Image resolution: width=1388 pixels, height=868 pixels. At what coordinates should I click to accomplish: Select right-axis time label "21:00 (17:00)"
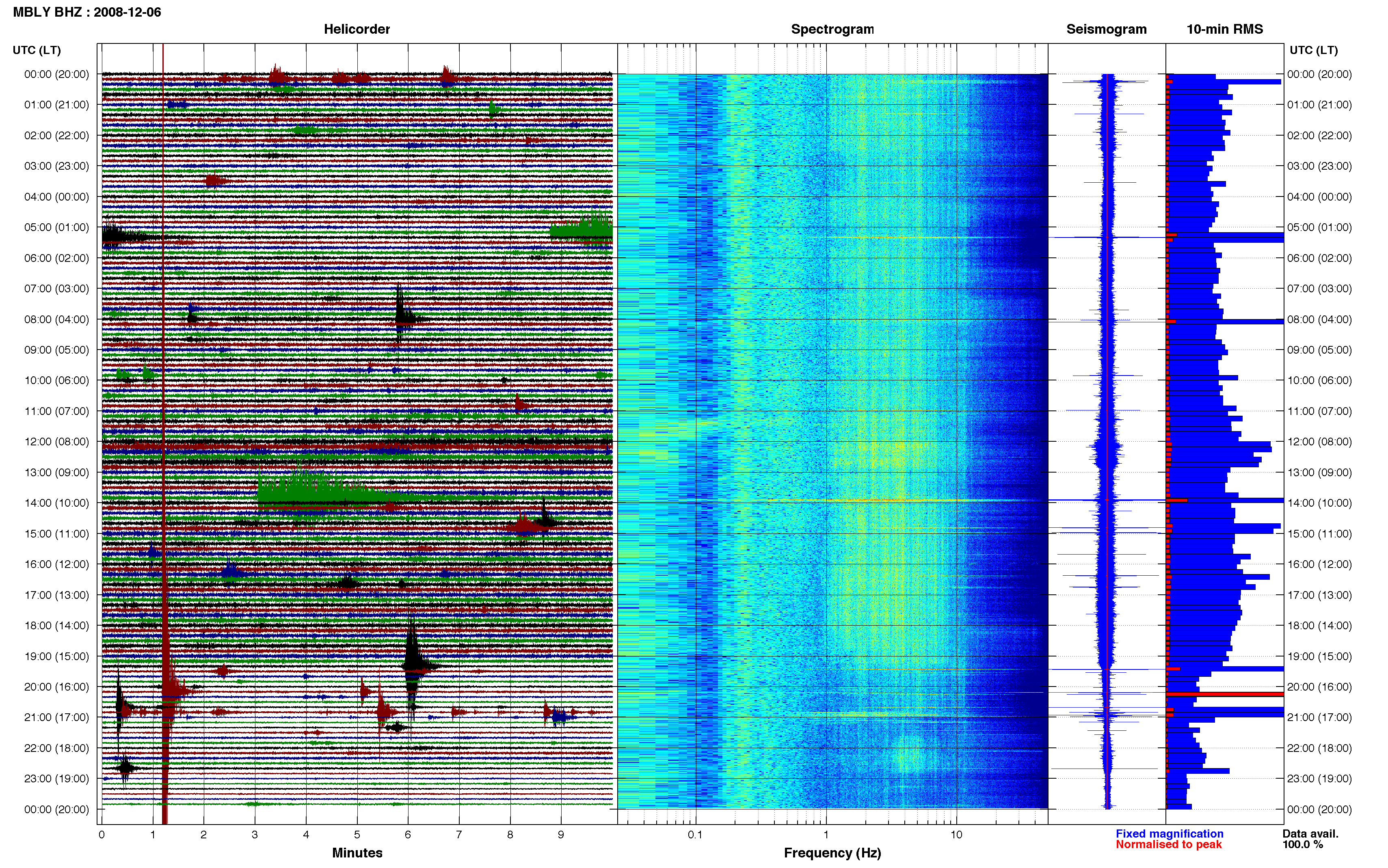1319,717
